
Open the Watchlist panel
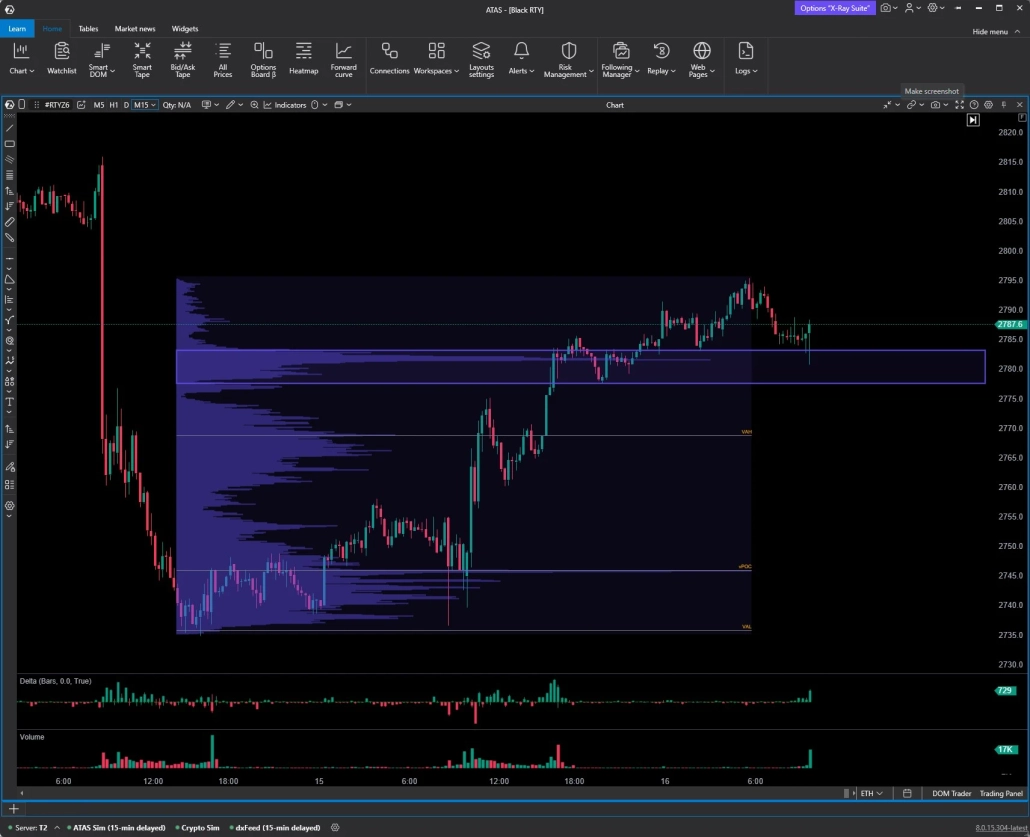tap(62, 59)
